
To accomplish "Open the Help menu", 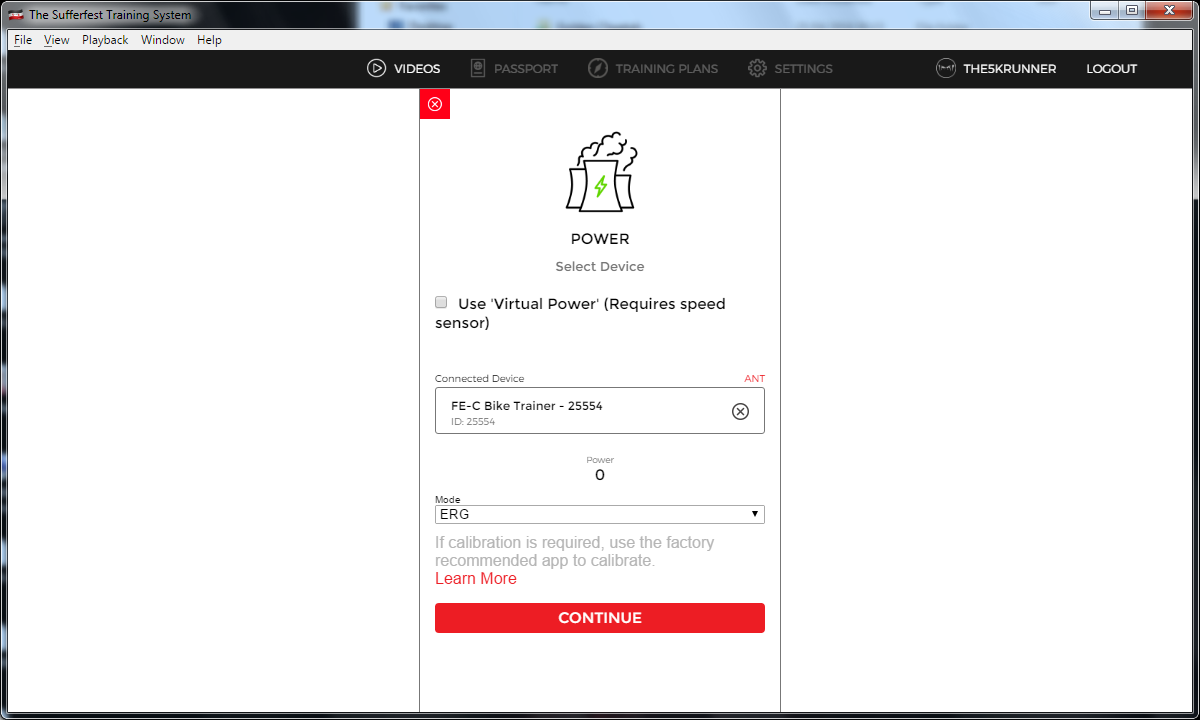I will click(x=209, y=40).
